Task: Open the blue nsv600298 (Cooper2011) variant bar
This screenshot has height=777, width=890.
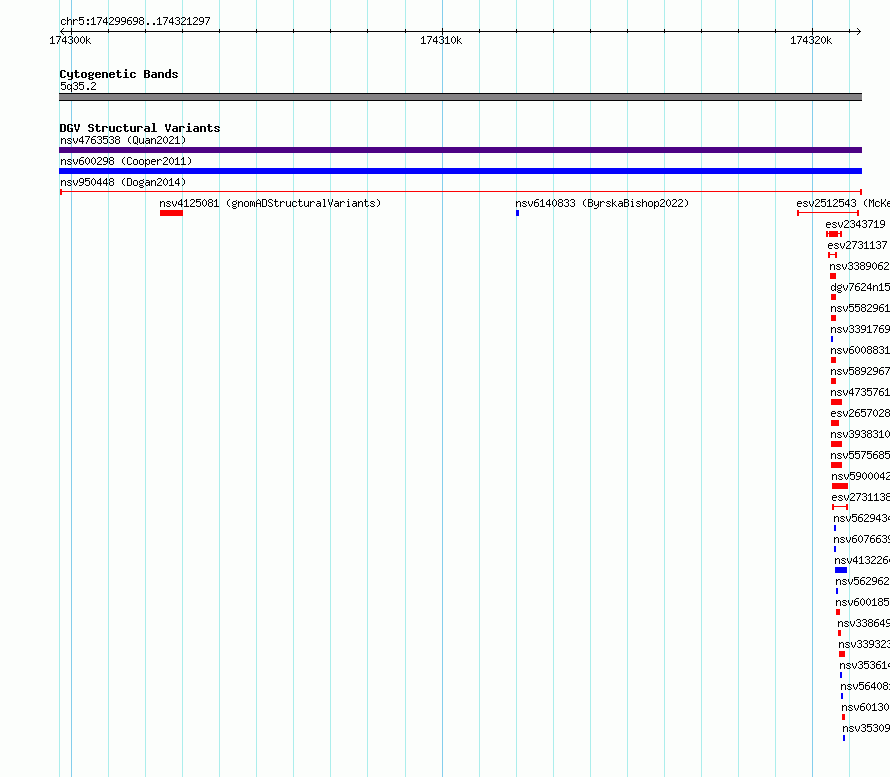Action: point(460,171)
